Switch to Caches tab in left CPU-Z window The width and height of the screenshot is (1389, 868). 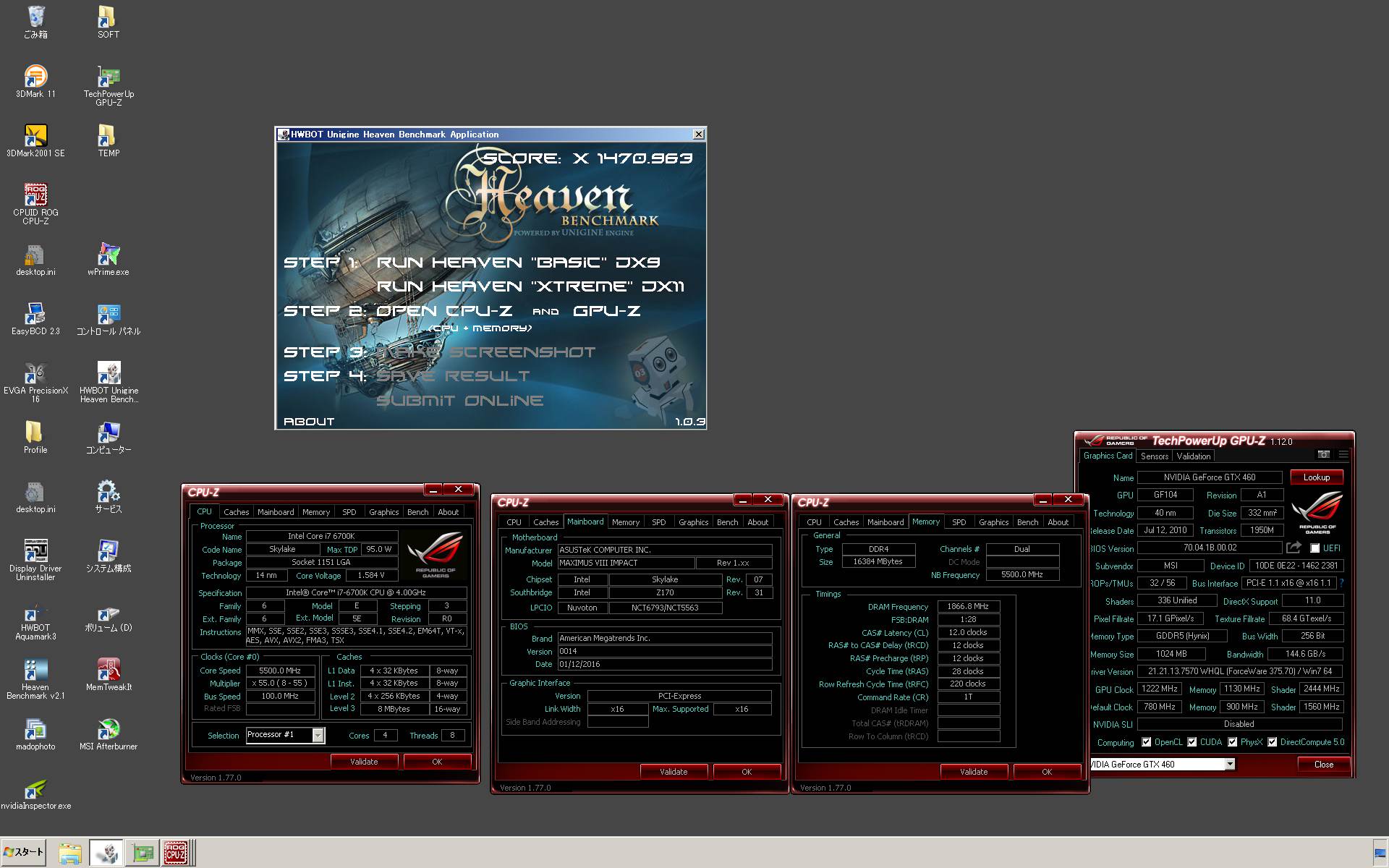[x=236, y=511]
